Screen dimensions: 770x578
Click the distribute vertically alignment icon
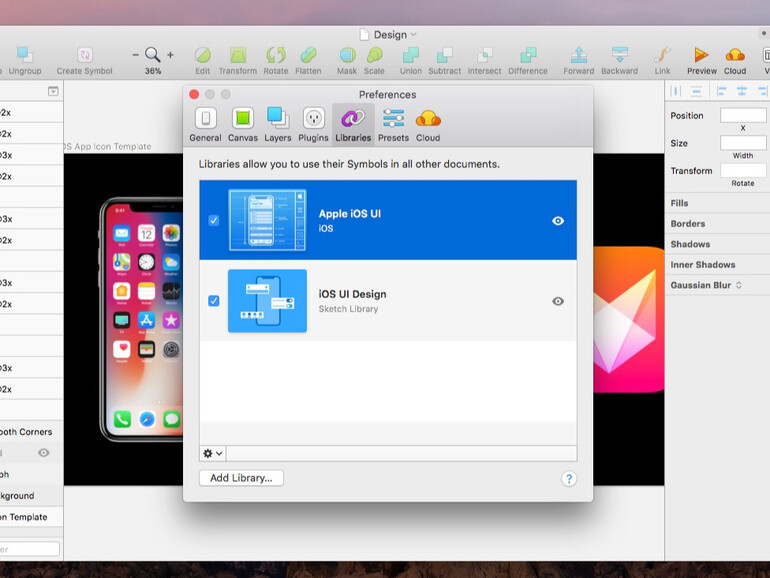[696, 91]
